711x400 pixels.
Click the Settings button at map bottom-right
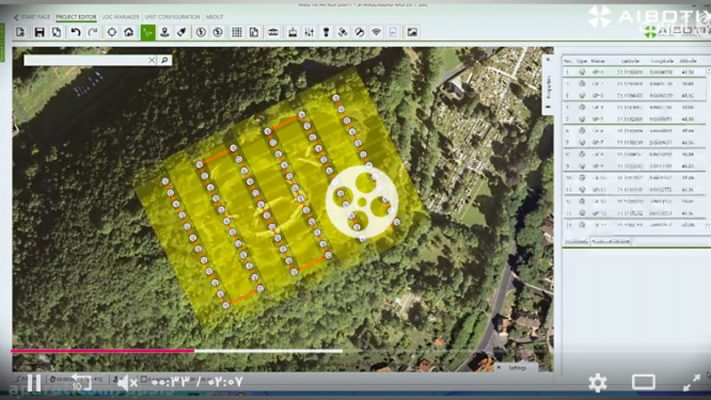pyautogui.click(x=516, y=368)
